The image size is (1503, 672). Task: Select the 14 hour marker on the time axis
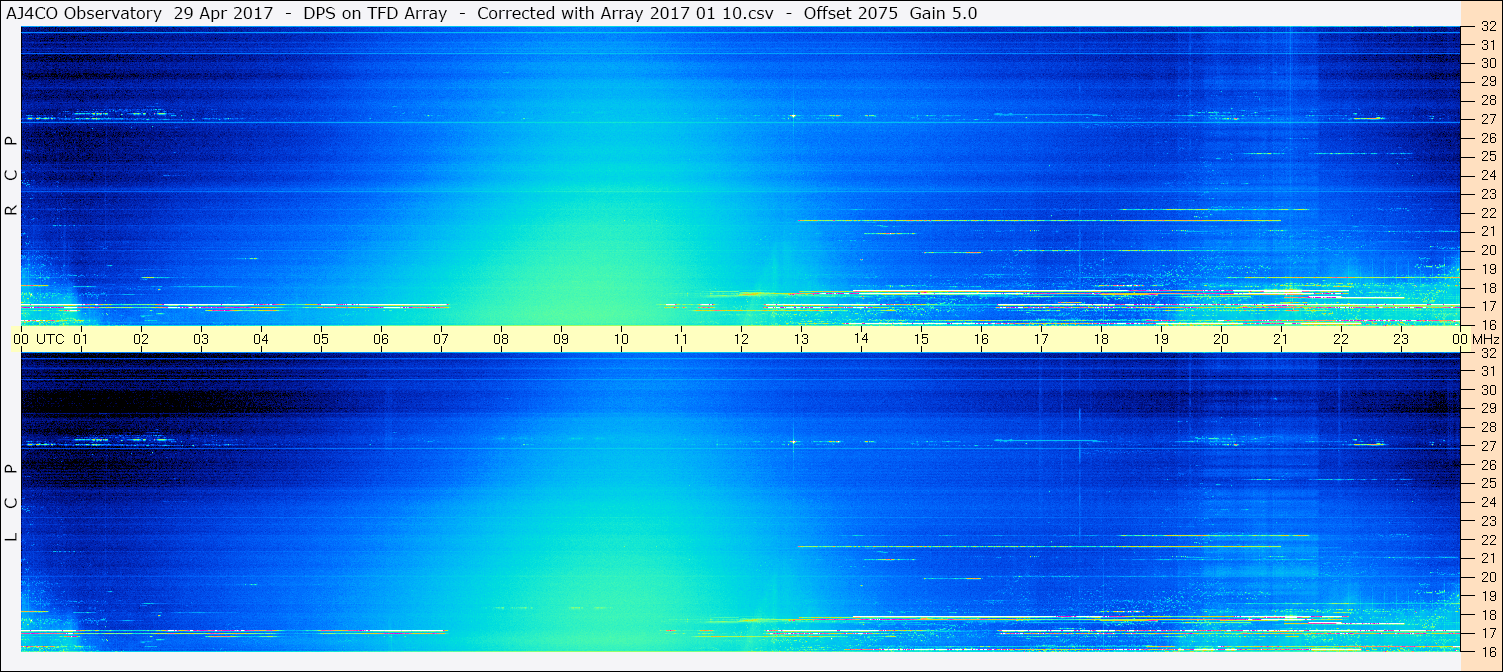861,339
